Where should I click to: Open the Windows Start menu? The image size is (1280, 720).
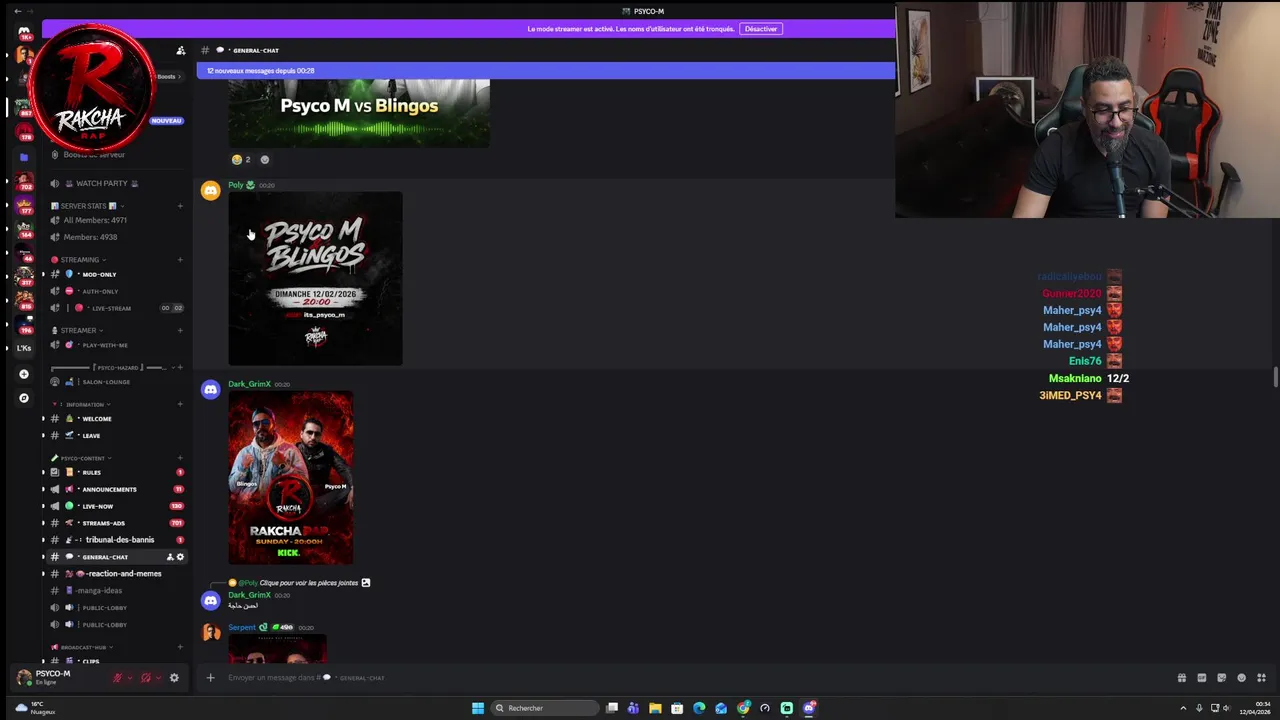(x=478, y=708)
